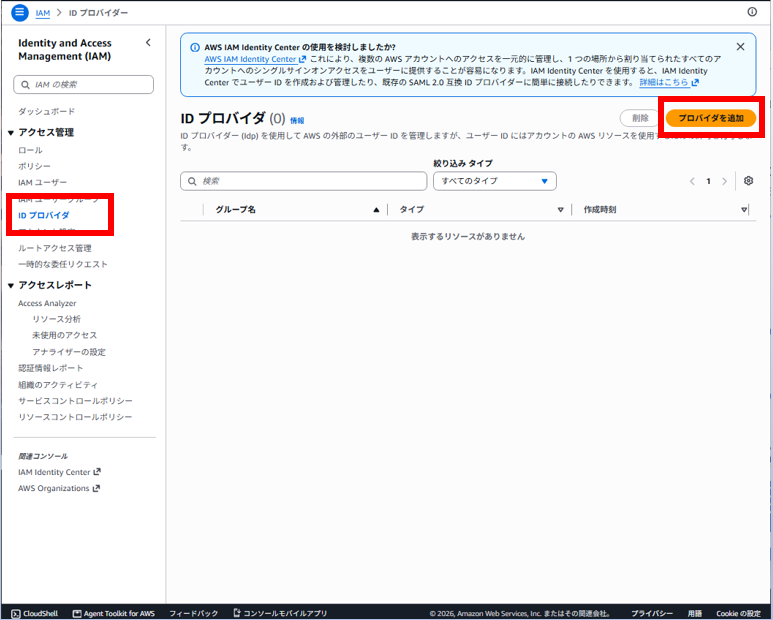Open ポリシー in the sidebar
The image size is (773, 620).
(34, 166)
